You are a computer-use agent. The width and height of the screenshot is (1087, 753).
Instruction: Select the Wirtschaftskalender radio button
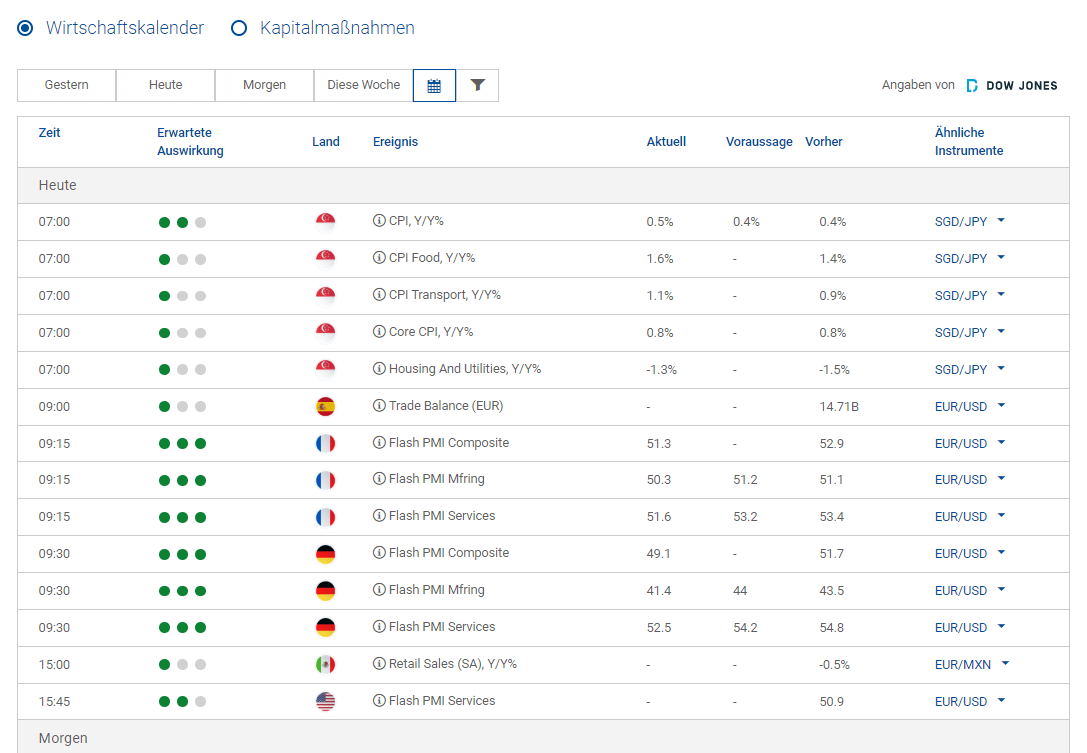coord(25,28)
